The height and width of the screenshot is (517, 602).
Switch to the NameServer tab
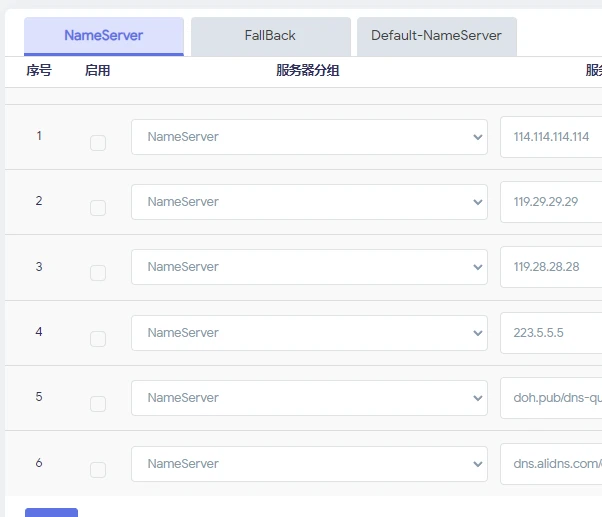pos(104,36)
